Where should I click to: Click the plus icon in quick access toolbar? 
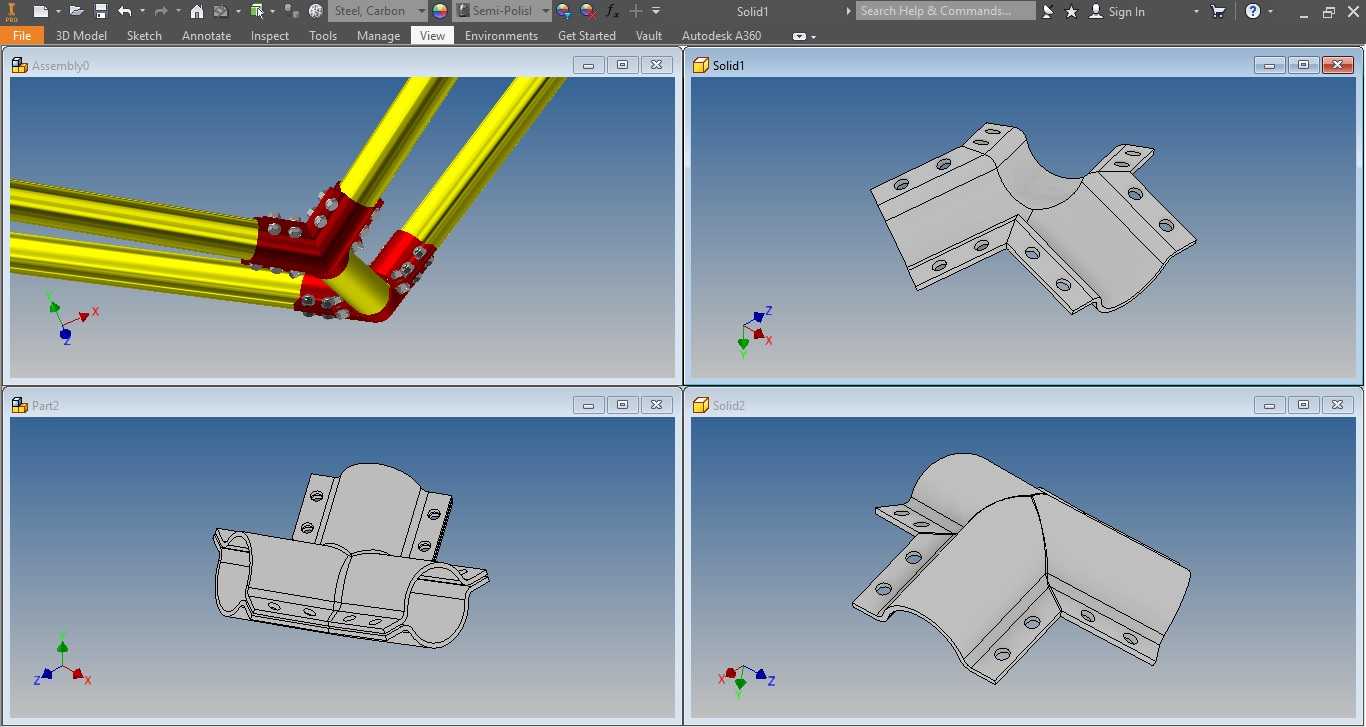(636, 11)
